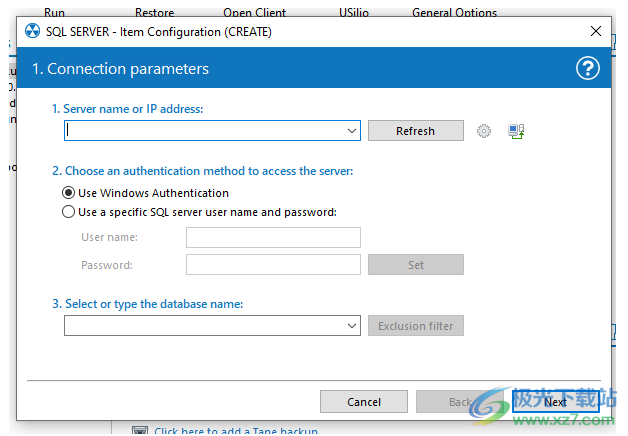Click Refresh button
The height and width of the screenshot is (436, 628).
pyautogui.click(x=416, y=131)
